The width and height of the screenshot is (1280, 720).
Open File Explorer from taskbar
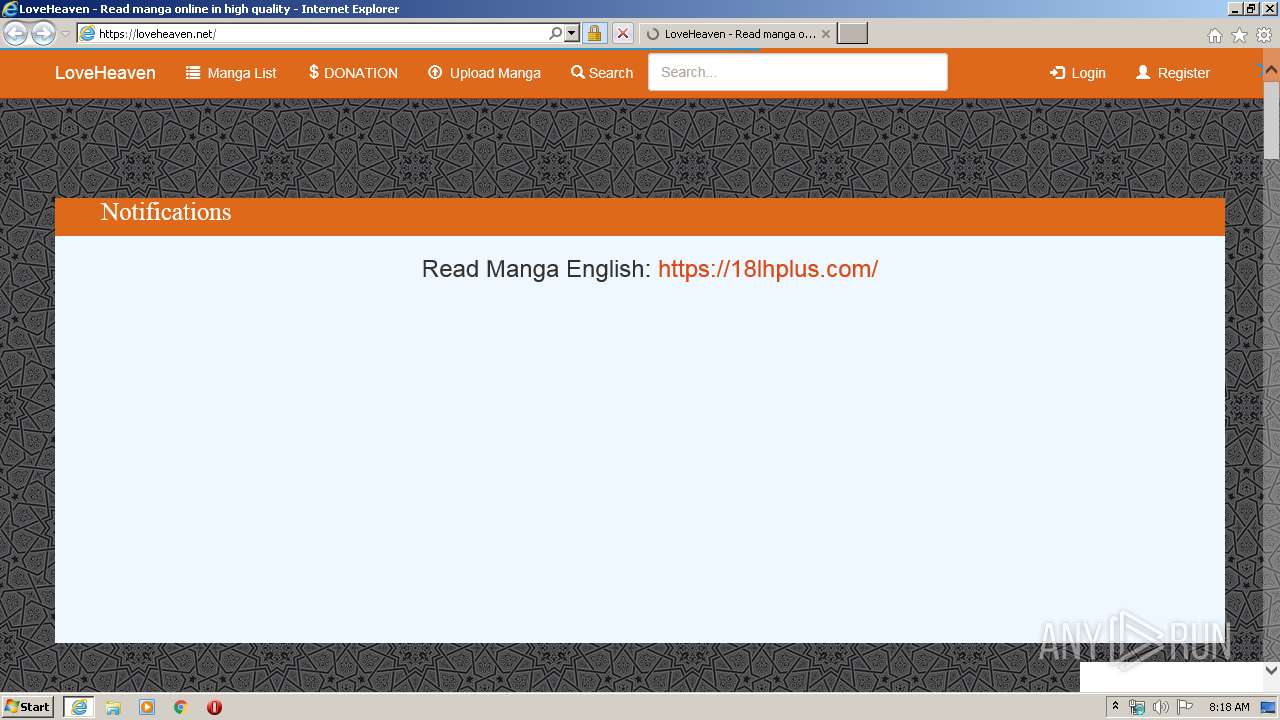pyautogui.click(x=113, y=707)
